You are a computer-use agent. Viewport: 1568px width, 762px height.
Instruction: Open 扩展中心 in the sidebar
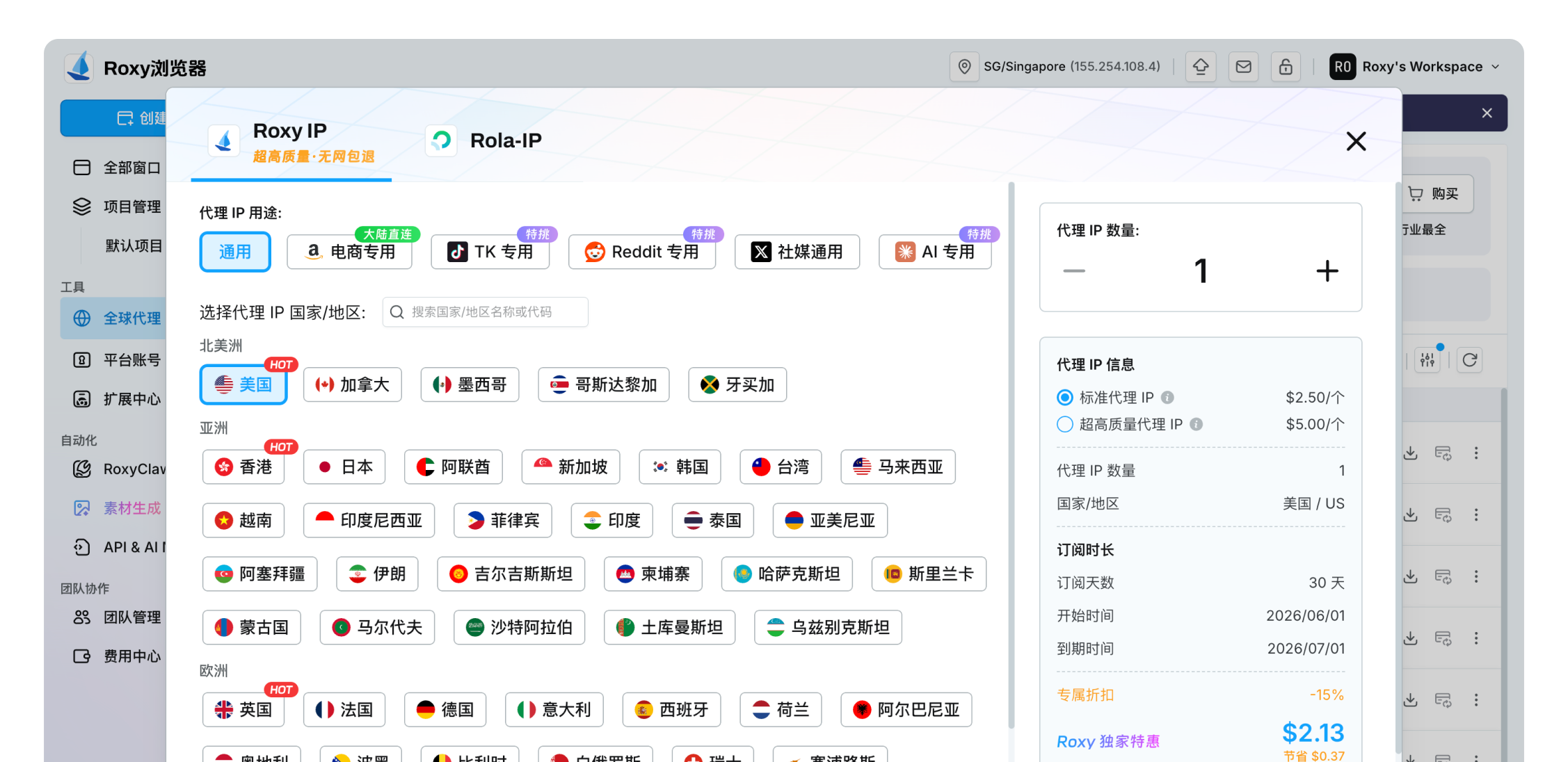click(x=117, y=399)
